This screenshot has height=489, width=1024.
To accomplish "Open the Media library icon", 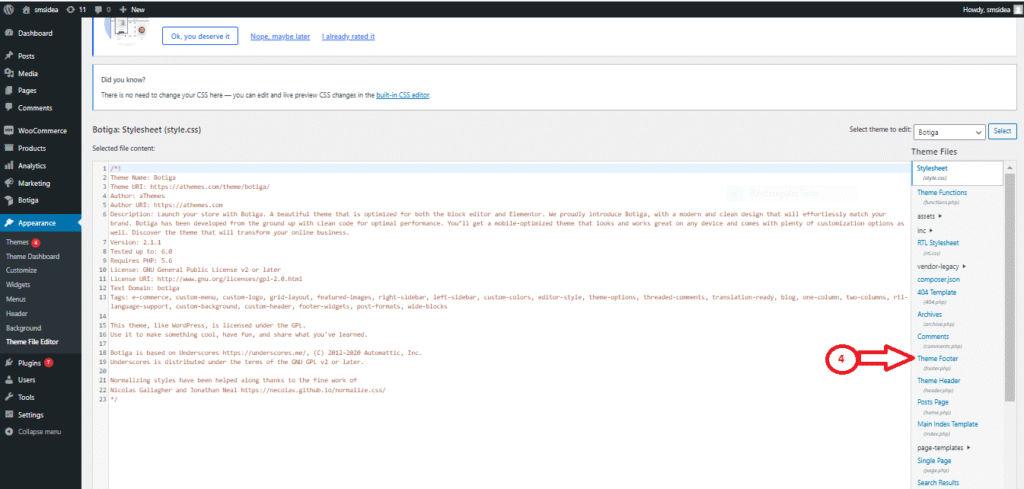I will [9, 73].
